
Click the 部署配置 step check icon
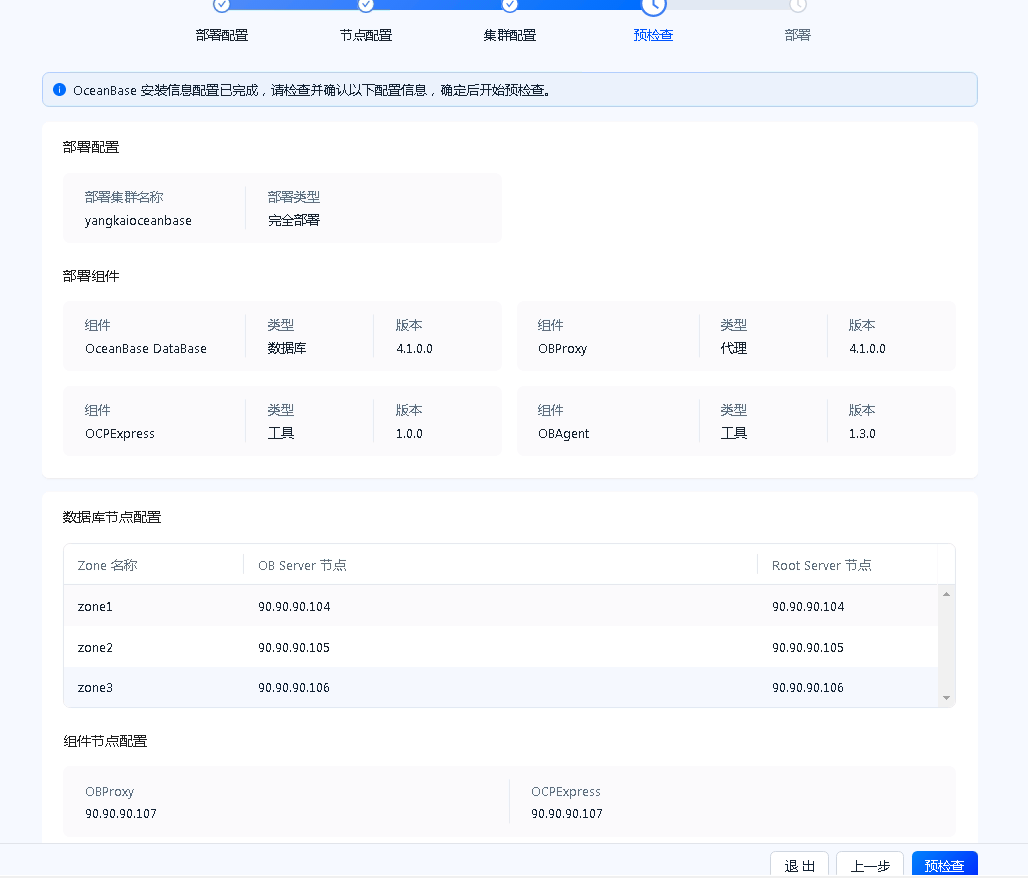(222, 5)
